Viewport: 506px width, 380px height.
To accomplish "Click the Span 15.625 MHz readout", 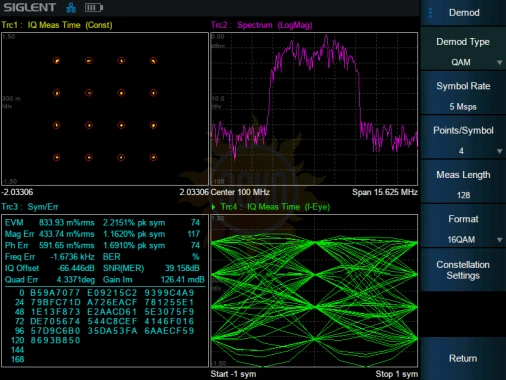I will pyautogui.click(x=385, y=192).
